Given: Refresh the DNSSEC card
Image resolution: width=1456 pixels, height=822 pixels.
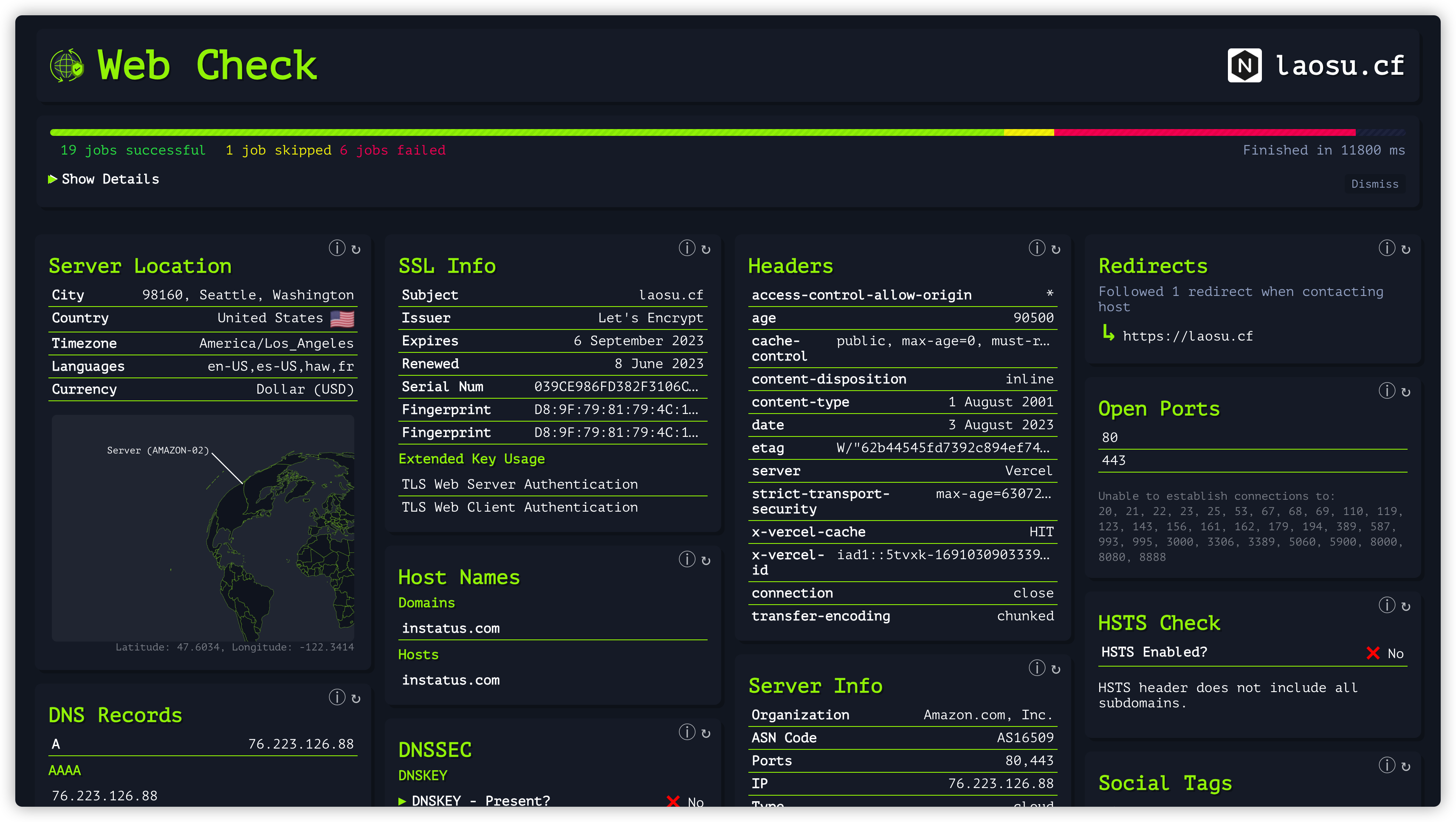Looking at the screenshot, I should tap(706, 732).
